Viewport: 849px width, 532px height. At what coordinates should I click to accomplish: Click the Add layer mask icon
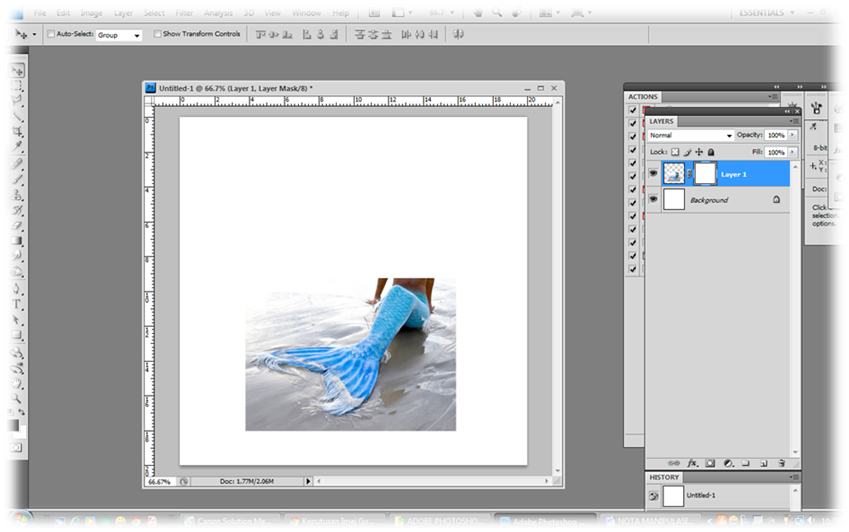tap(710, 463)
